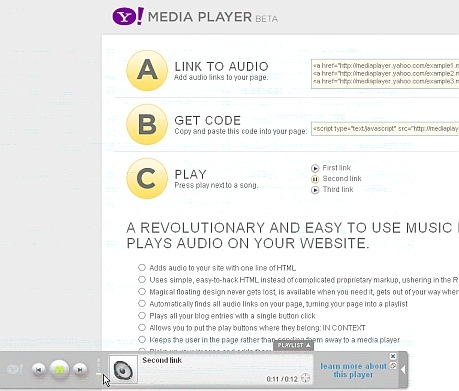Click bullet for Allows you to put play buttons
459x391 pixels.
coord(142,327)
